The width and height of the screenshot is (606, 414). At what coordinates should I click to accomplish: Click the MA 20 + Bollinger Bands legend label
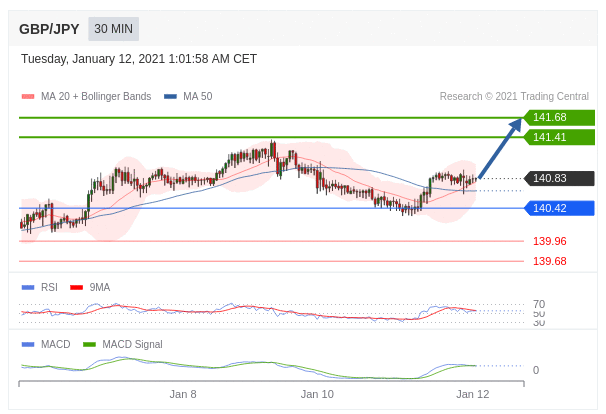[96, 96]
